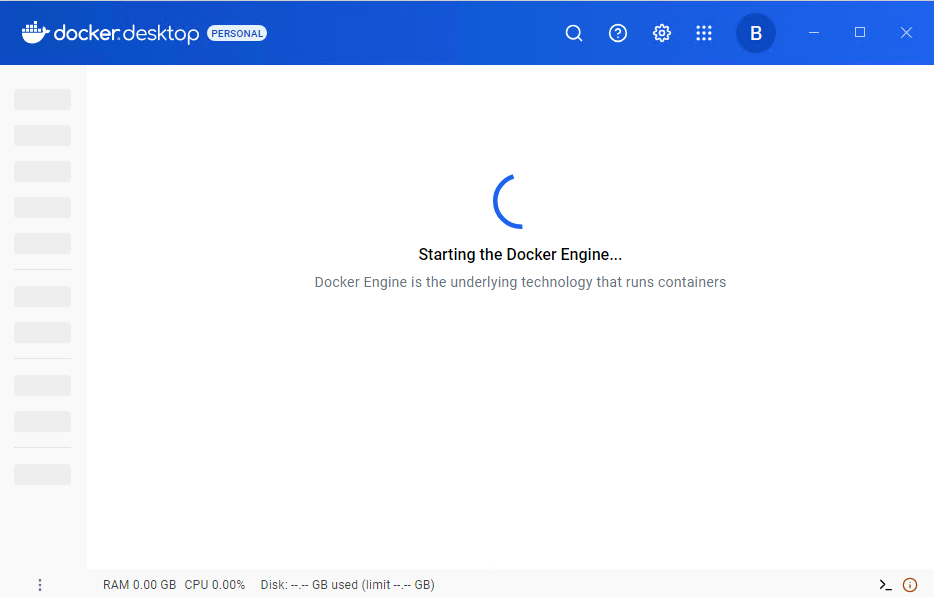Viewport: 934px width, 597px height.
Task: Close the Docker Desktop window
Action: click(906, 33)
